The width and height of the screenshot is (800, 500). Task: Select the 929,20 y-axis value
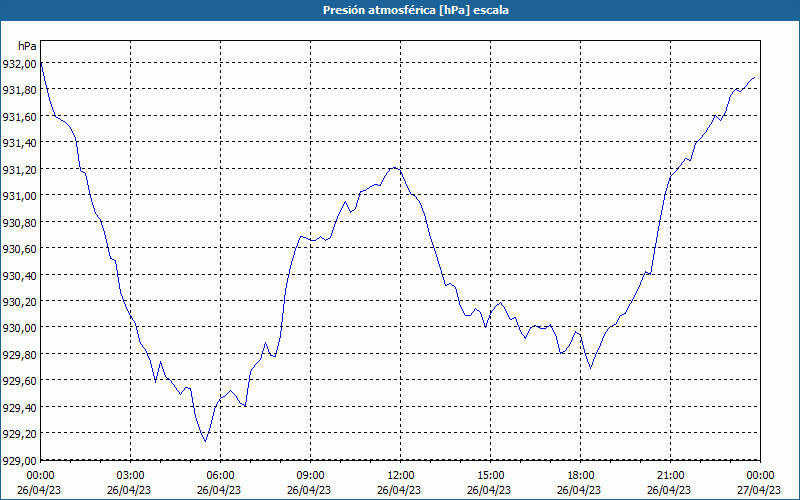[x=19, y=434]
